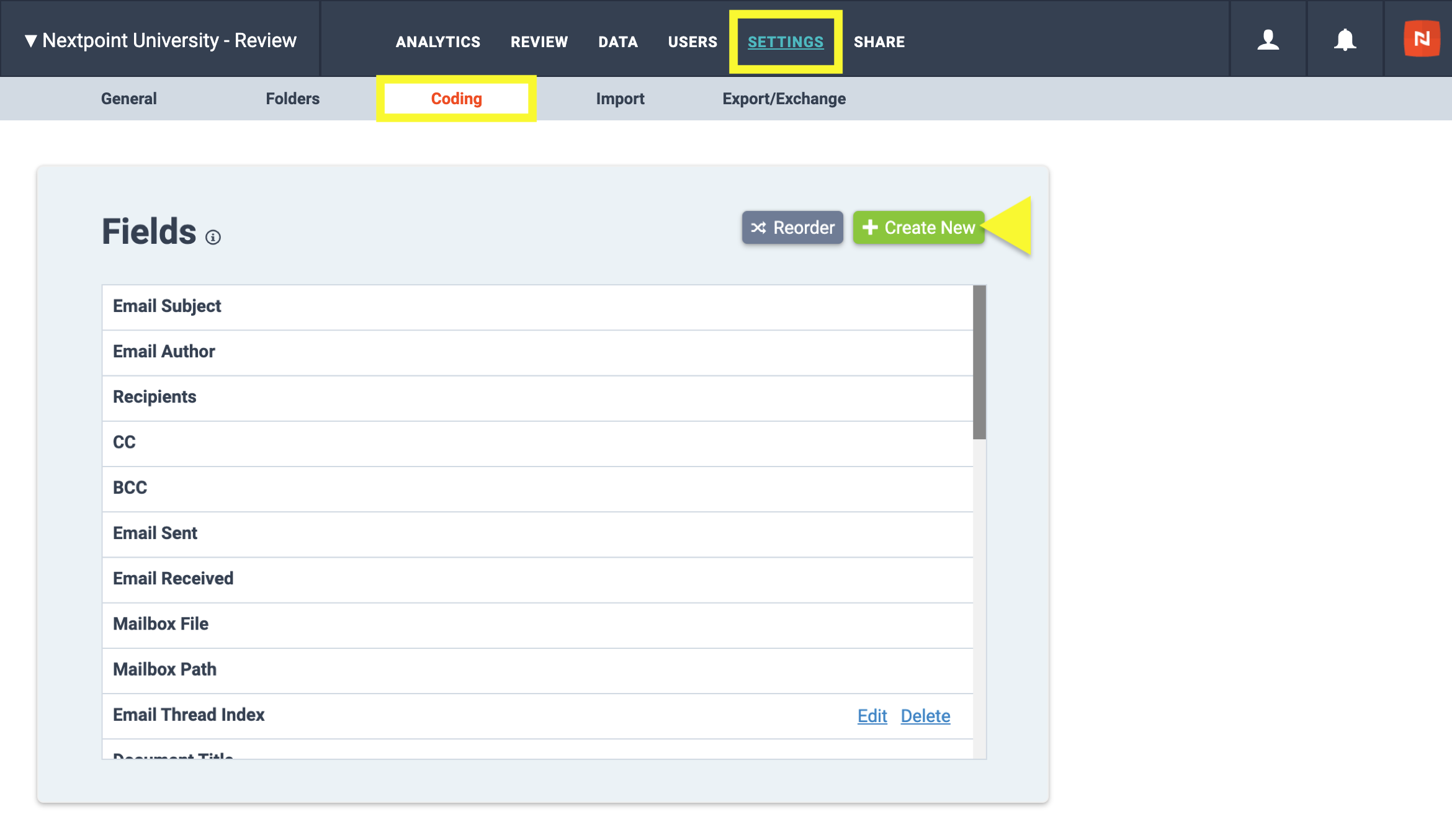Viewport: 1452px width, 840px height.
Task: Switch to the Import tab
Action: click(620, 99)
